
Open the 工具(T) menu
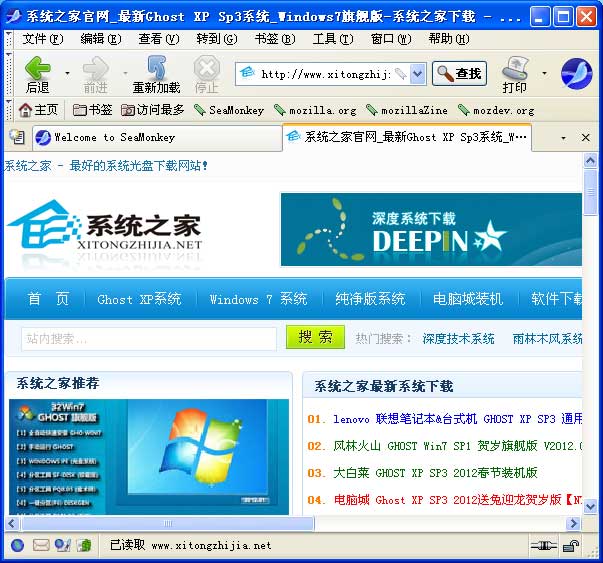pyautogui.click(x=333, y=39)
